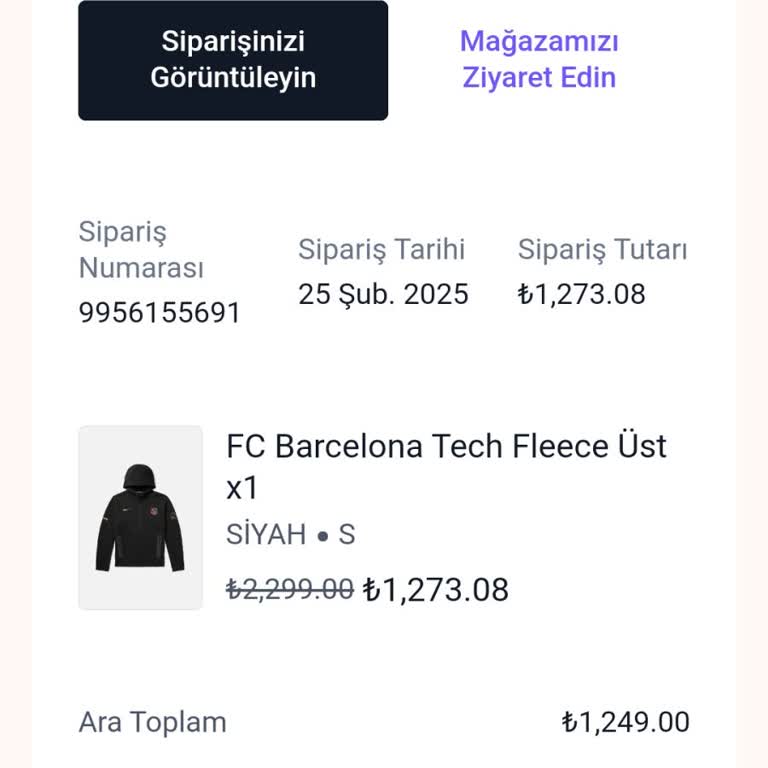This screenshot has width=768, height=768.
Task: Click the discounted price beside the crossed-out price
Action: pyautogui.click(x=435, y=590)
